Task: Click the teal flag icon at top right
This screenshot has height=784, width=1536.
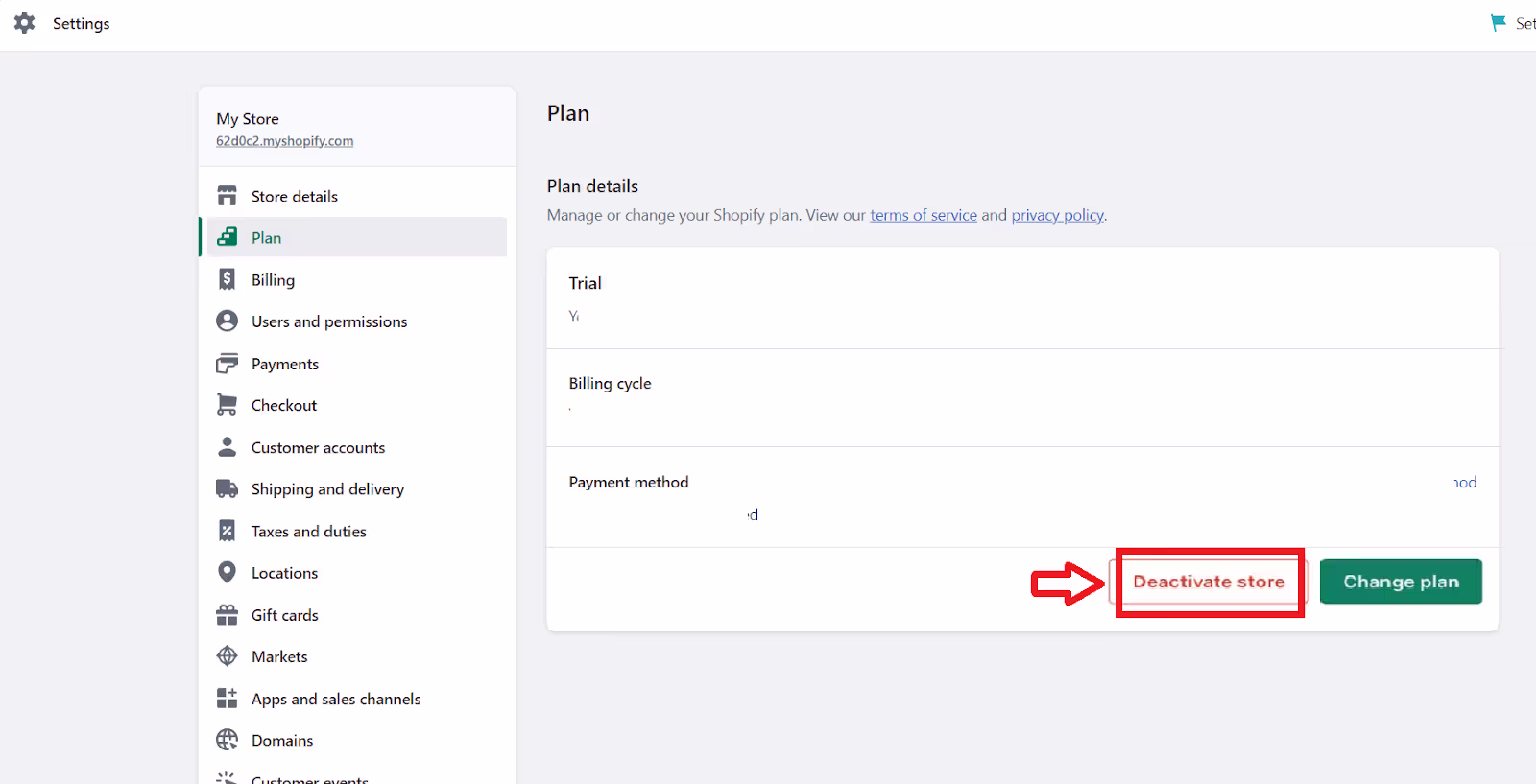Action: 1498,23
